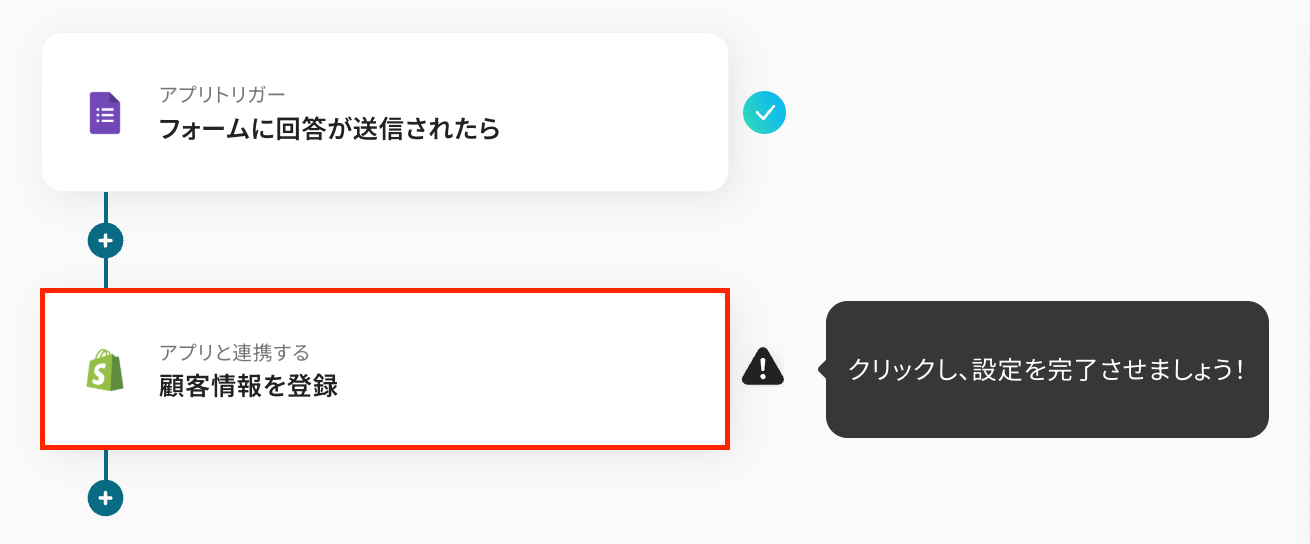The image size is (1310, 544).
Task: Add a step with the bottom plus icon
Action: [105, 497]
